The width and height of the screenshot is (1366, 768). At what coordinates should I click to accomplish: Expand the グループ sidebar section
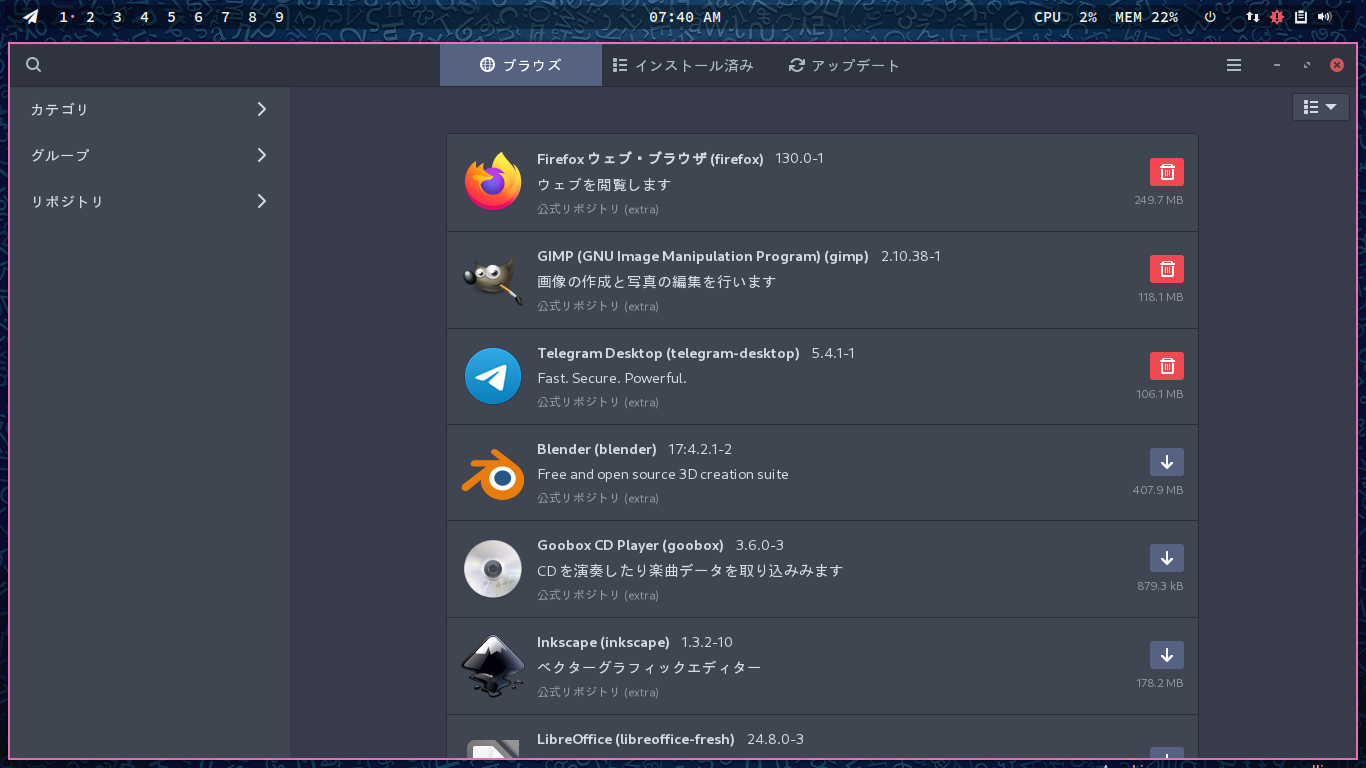(150, 155)
